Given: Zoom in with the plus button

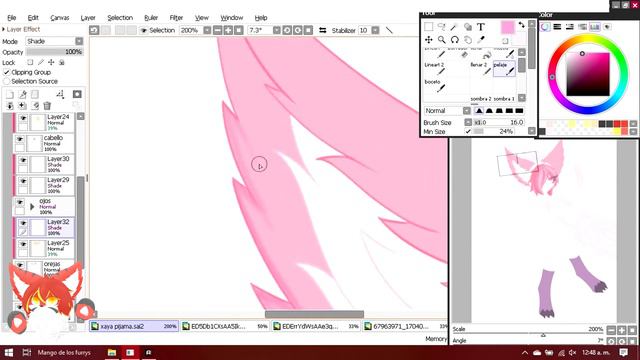Looking at the screenshot, I should tap(228, 30).
